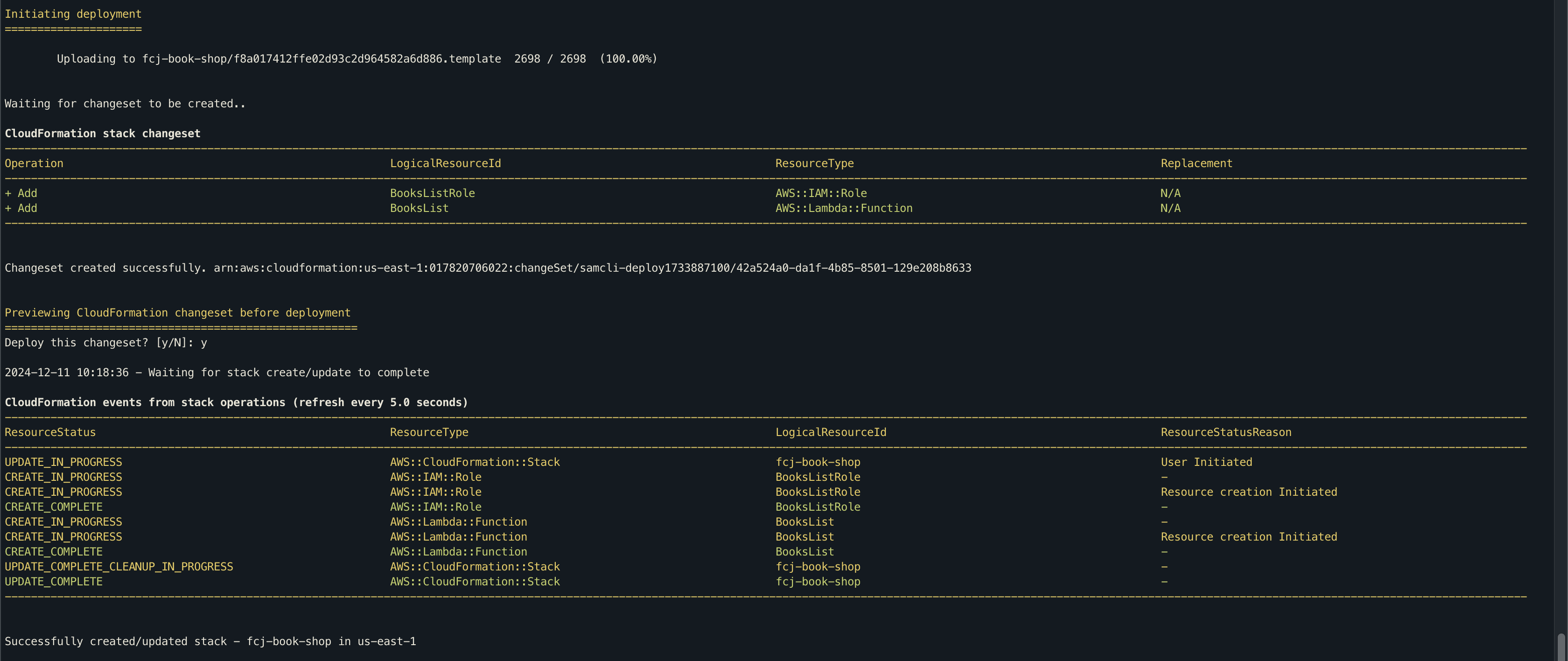
Task: Click 'fcj-book-shop' in the UPDATE_IN_PROGRESS row
Action: pyautogui.click(x=818, y=463)
